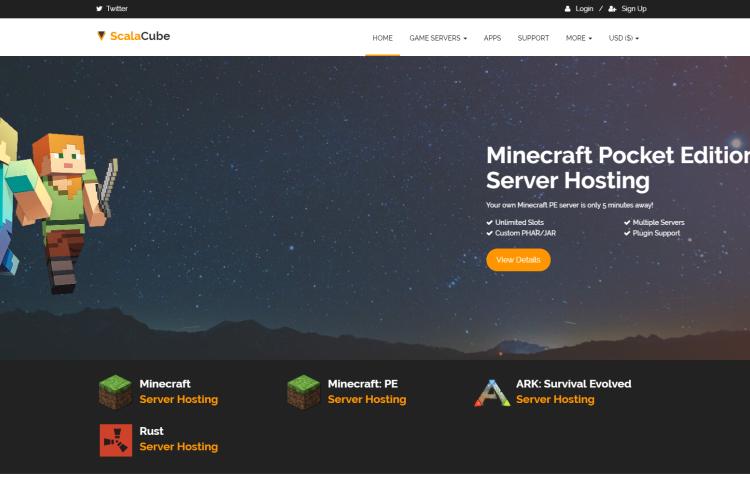Click the ScalaCube logo icon
This screenshot has height=500, width=750.
click(x=101, y=36)
